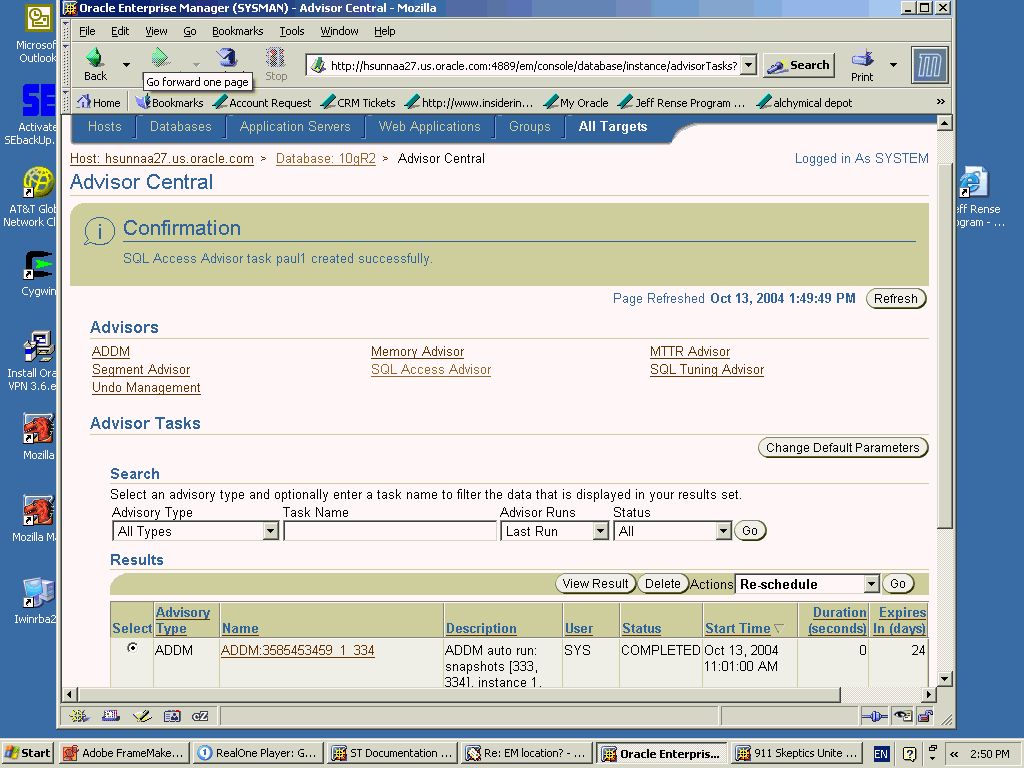1024x768 pixels.
Task: Click the padlock security icon in the status bar
Action: (x=925, y=716)
